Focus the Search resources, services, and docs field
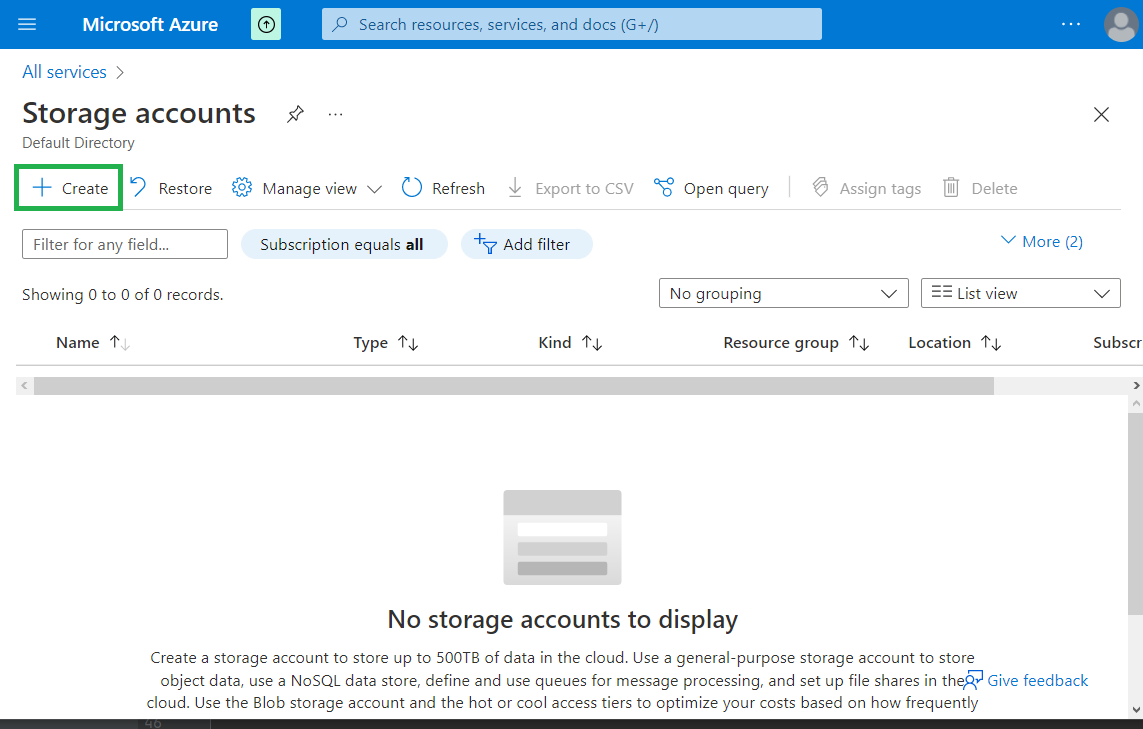The width and height of the screenshot is (1143, 729). (572, 24)
